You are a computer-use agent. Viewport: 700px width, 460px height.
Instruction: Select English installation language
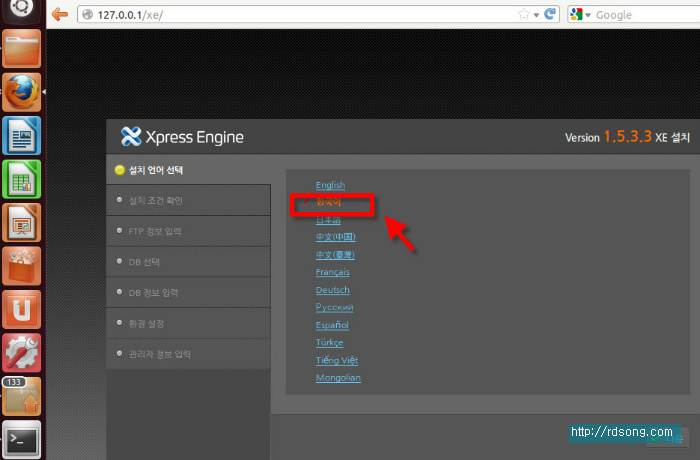330,185
